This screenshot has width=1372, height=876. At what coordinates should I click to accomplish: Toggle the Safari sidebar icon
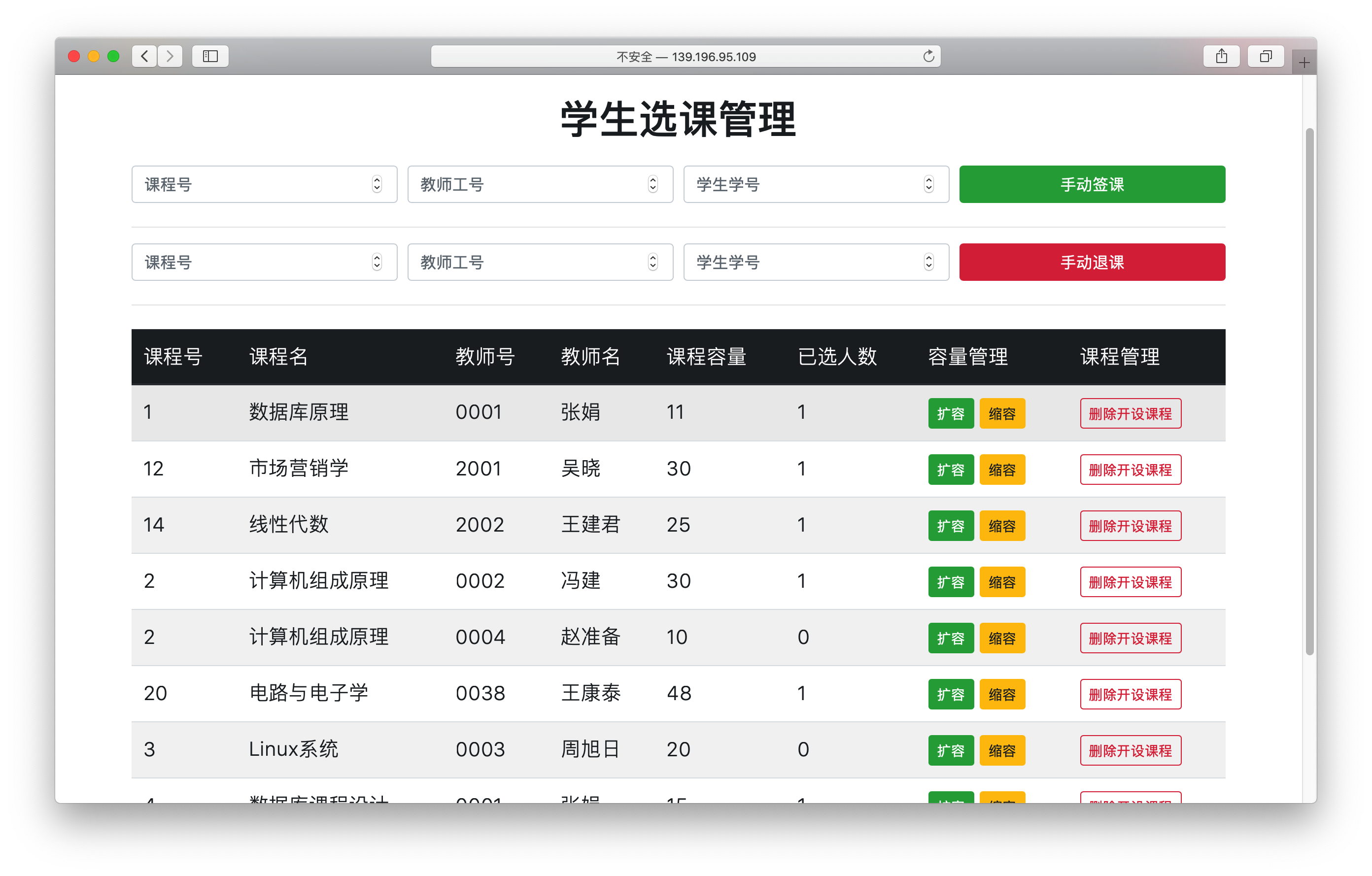210,56
